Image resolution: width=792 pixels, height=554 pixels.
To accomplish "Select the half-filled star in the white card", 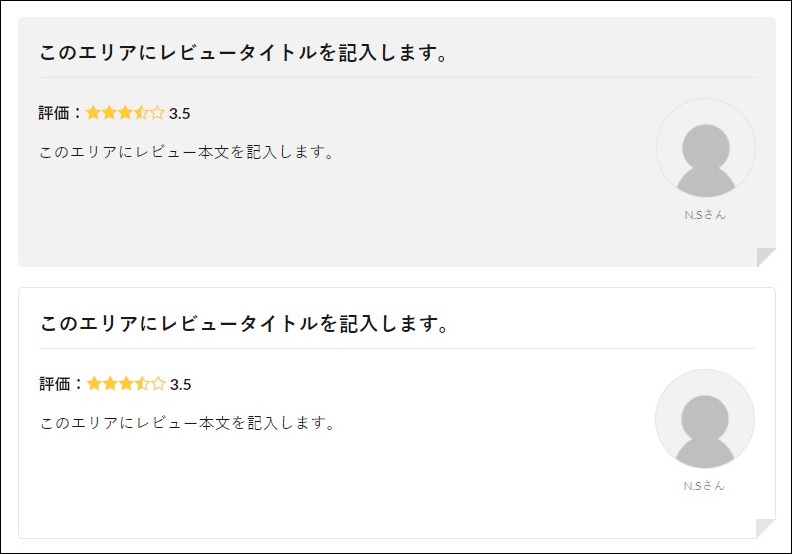I will point(142,384).
